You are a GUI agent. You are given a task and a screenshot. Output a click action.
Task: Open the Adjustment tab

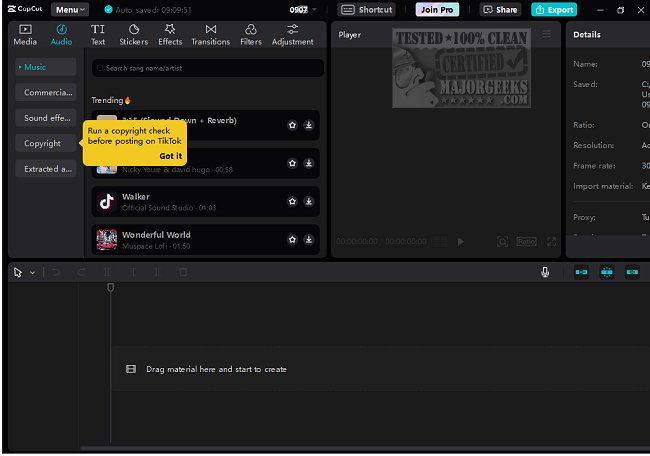[x=292, y=35]
